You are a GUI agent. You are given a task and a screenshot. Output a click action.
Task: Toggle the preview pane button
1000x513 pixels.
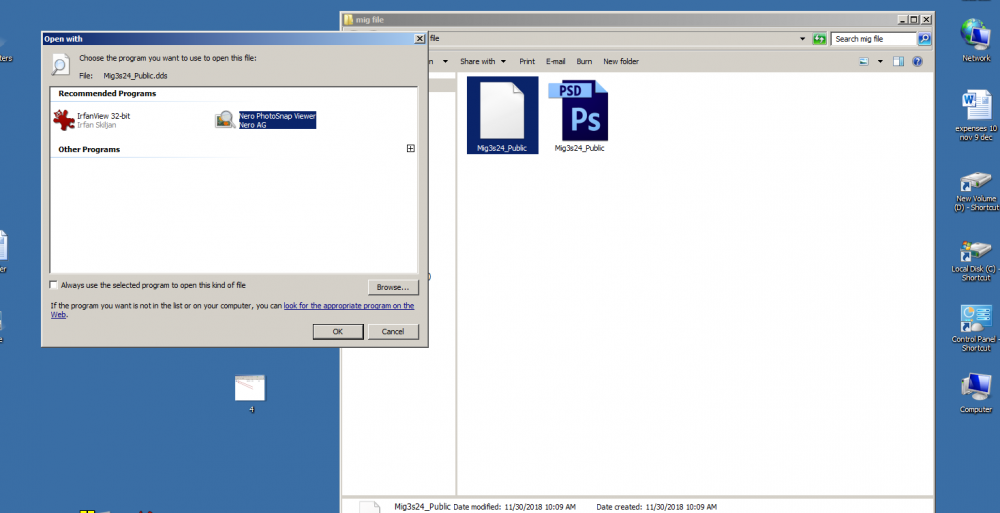[x=898, y=61]
